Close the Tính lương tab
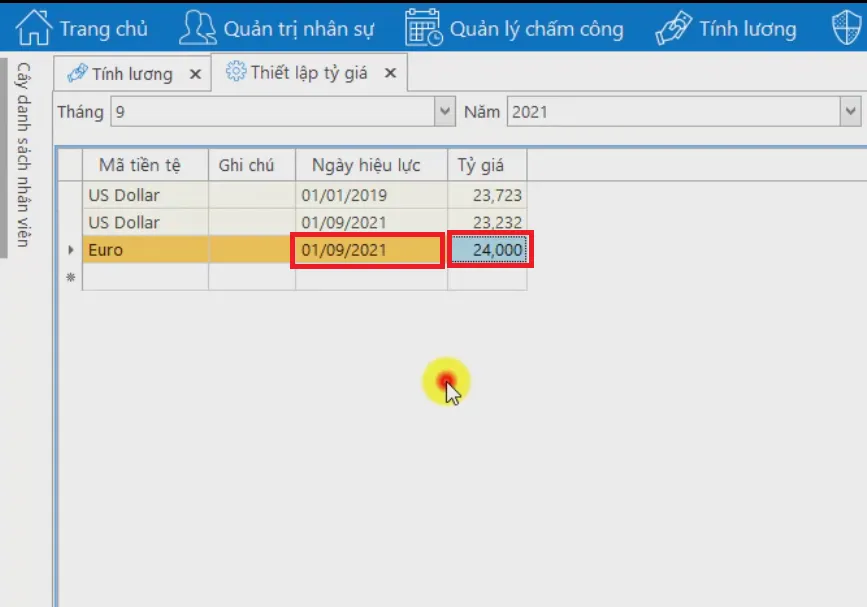867x607 pixels. (x=195, y=74)
